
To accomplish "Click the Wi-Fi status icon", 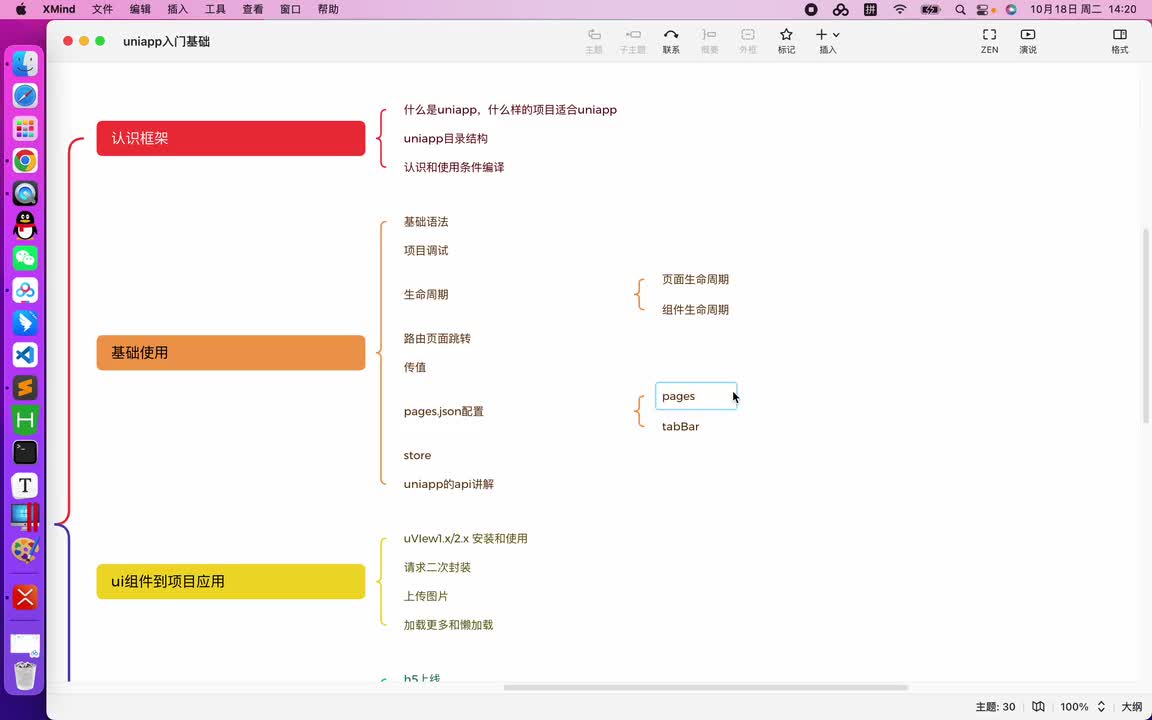I will tap(900, 10).
